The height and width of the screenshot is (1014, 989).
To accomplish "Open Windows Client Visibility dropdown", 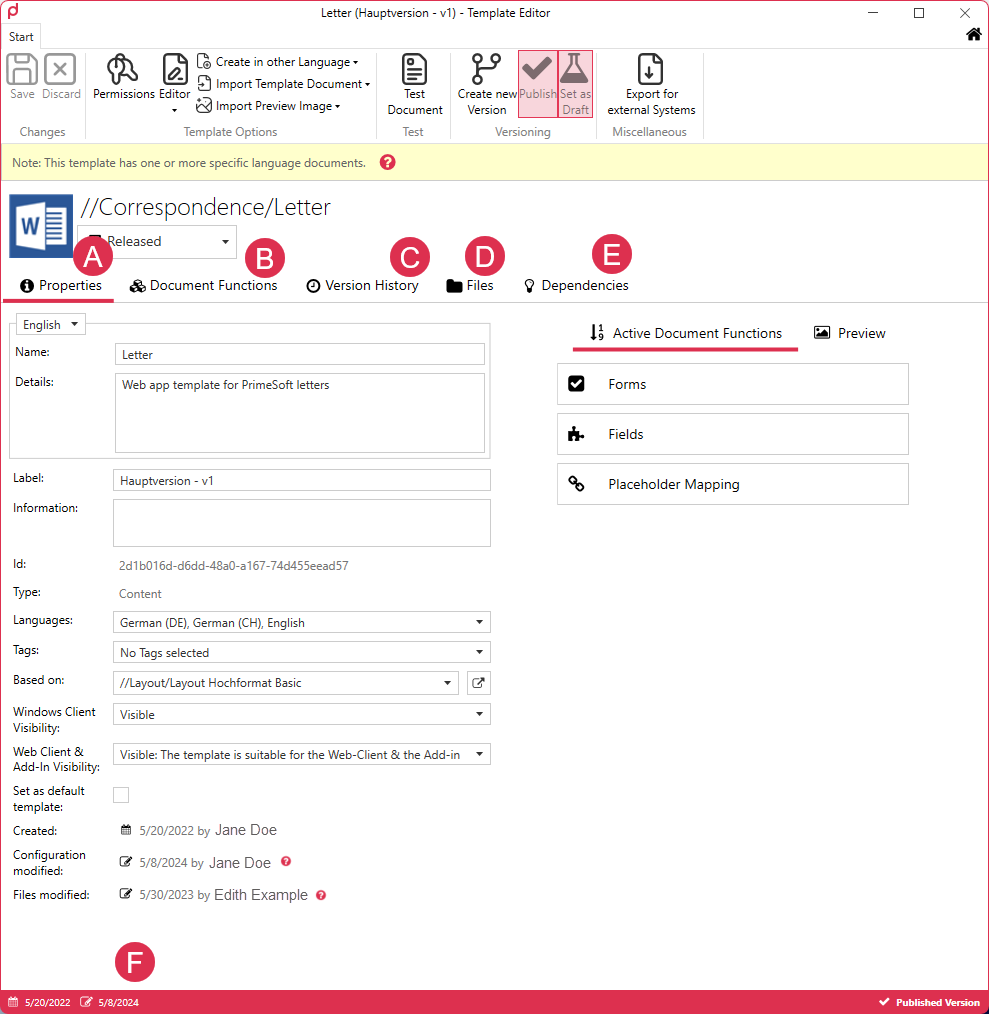I will [301, 714].
